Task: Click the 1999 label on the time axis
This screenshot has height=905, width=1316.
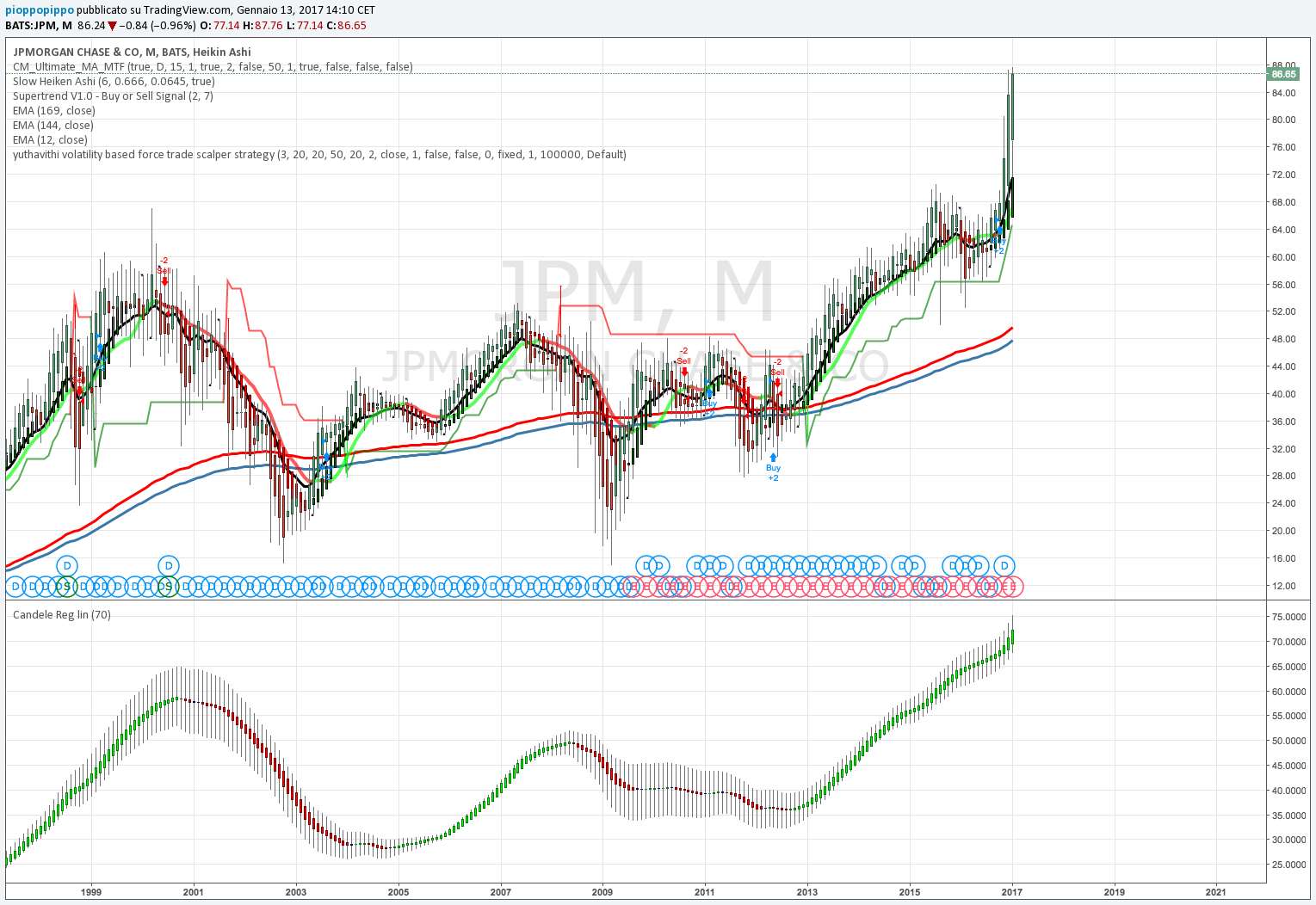Action: point(91,891)
